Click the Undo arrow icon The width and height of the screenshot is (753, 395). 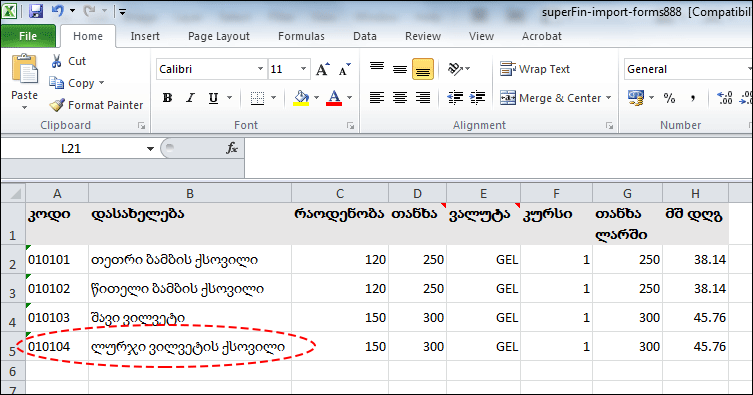click(x=57, y=11)
